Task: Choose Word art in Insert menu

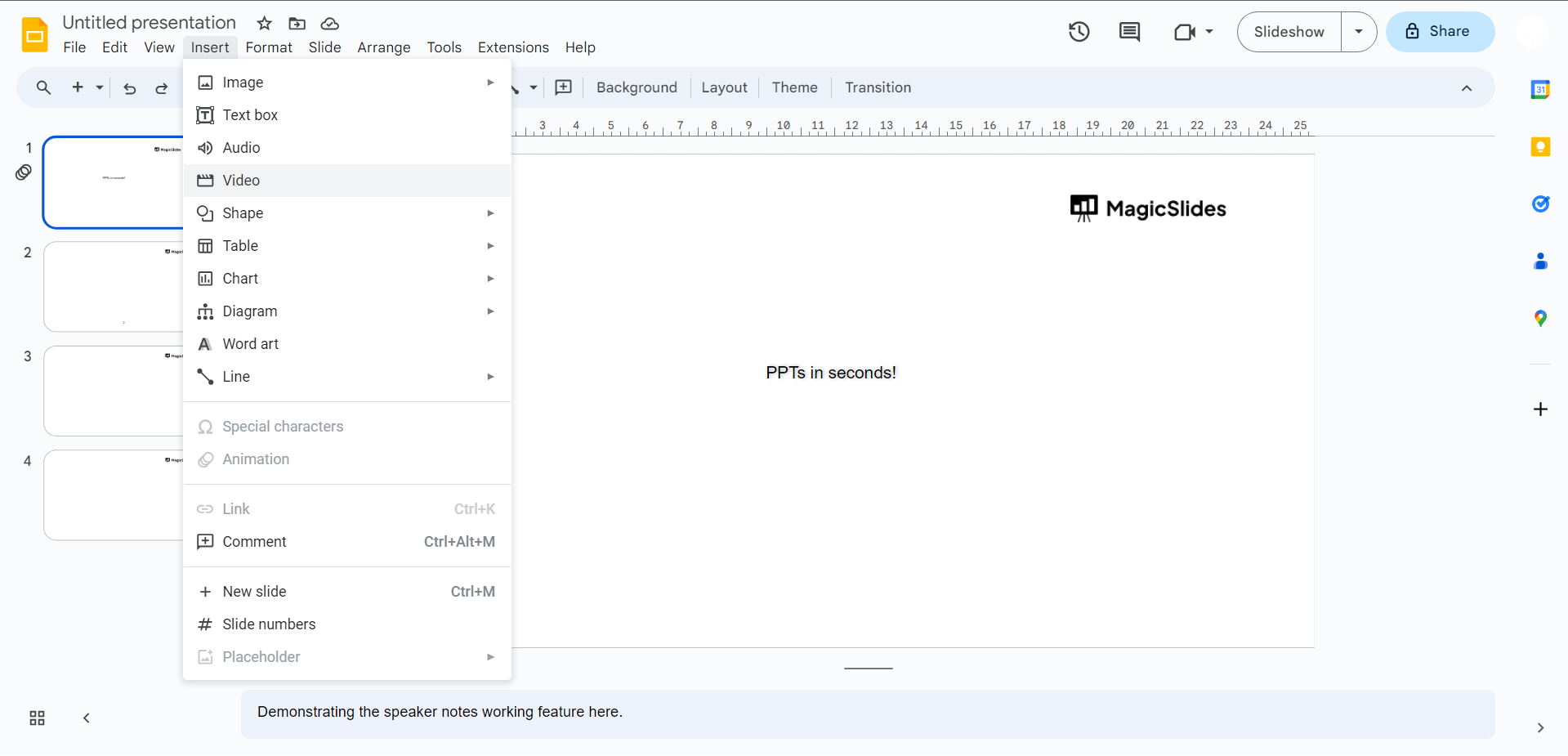Action: pos(347,344)
